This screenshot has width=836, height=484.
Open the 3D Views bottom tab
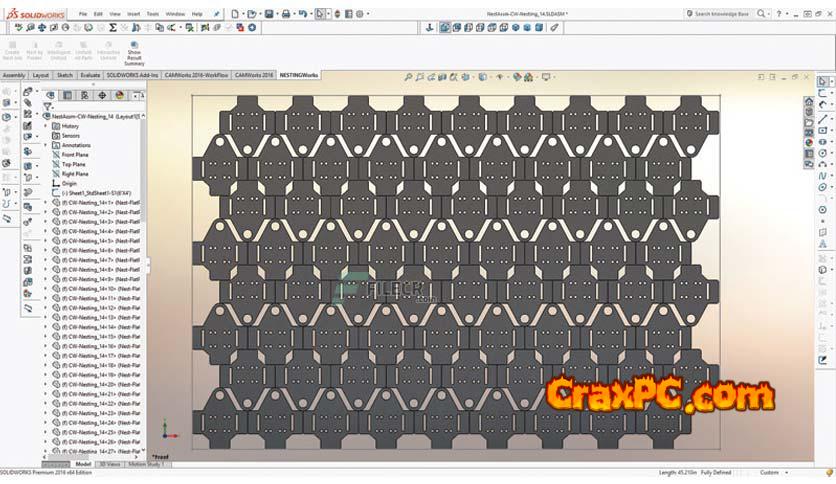pyautogui.click(x=111, y=464)
